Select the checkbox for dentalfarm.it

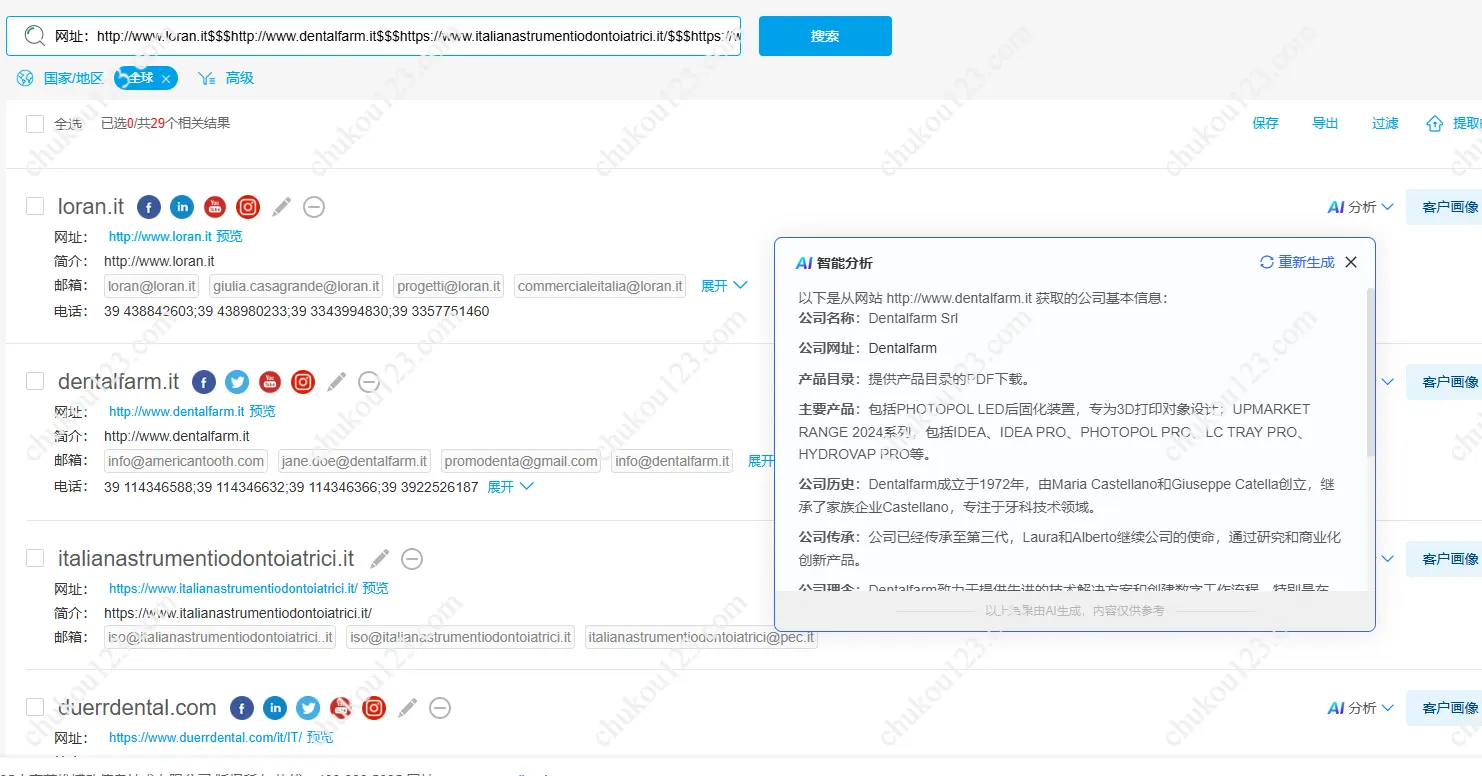point(35,381)
